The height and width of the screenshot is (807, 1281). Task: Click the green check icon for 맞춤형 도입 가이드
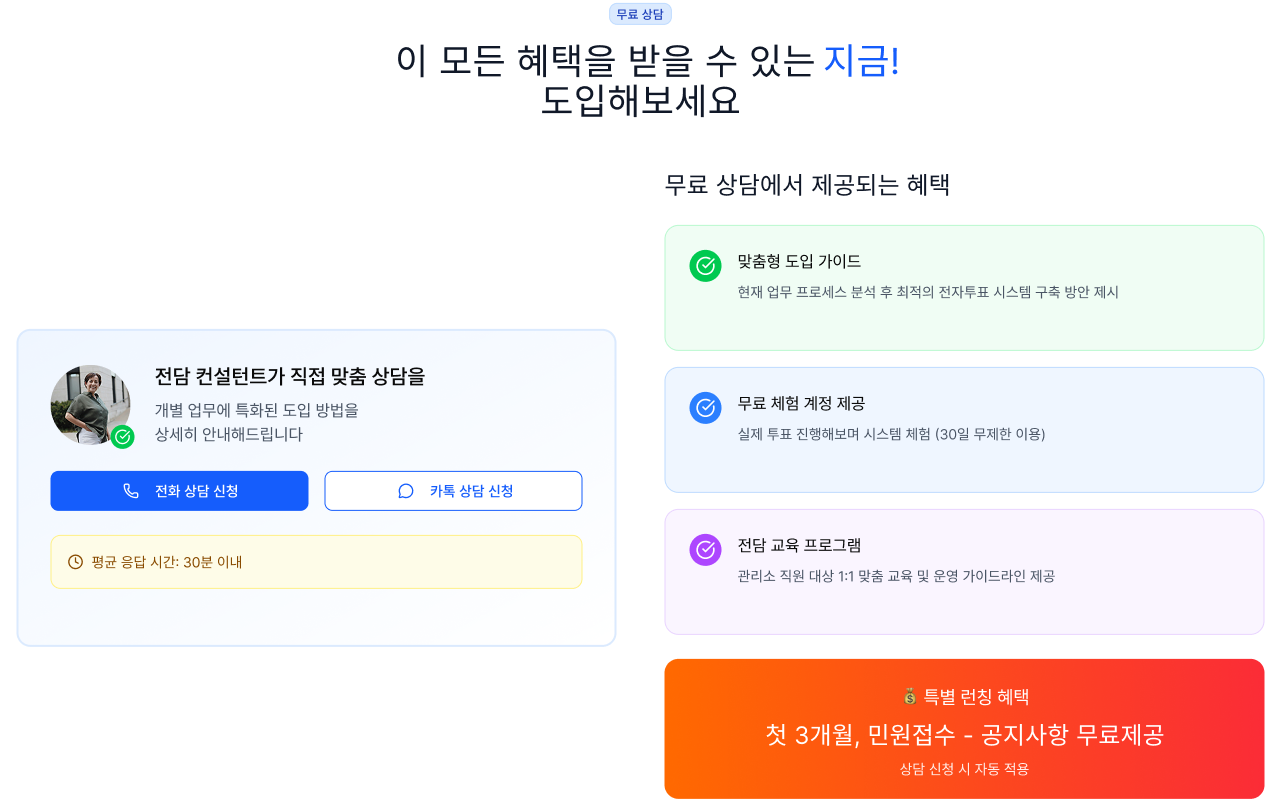(705, 266)
